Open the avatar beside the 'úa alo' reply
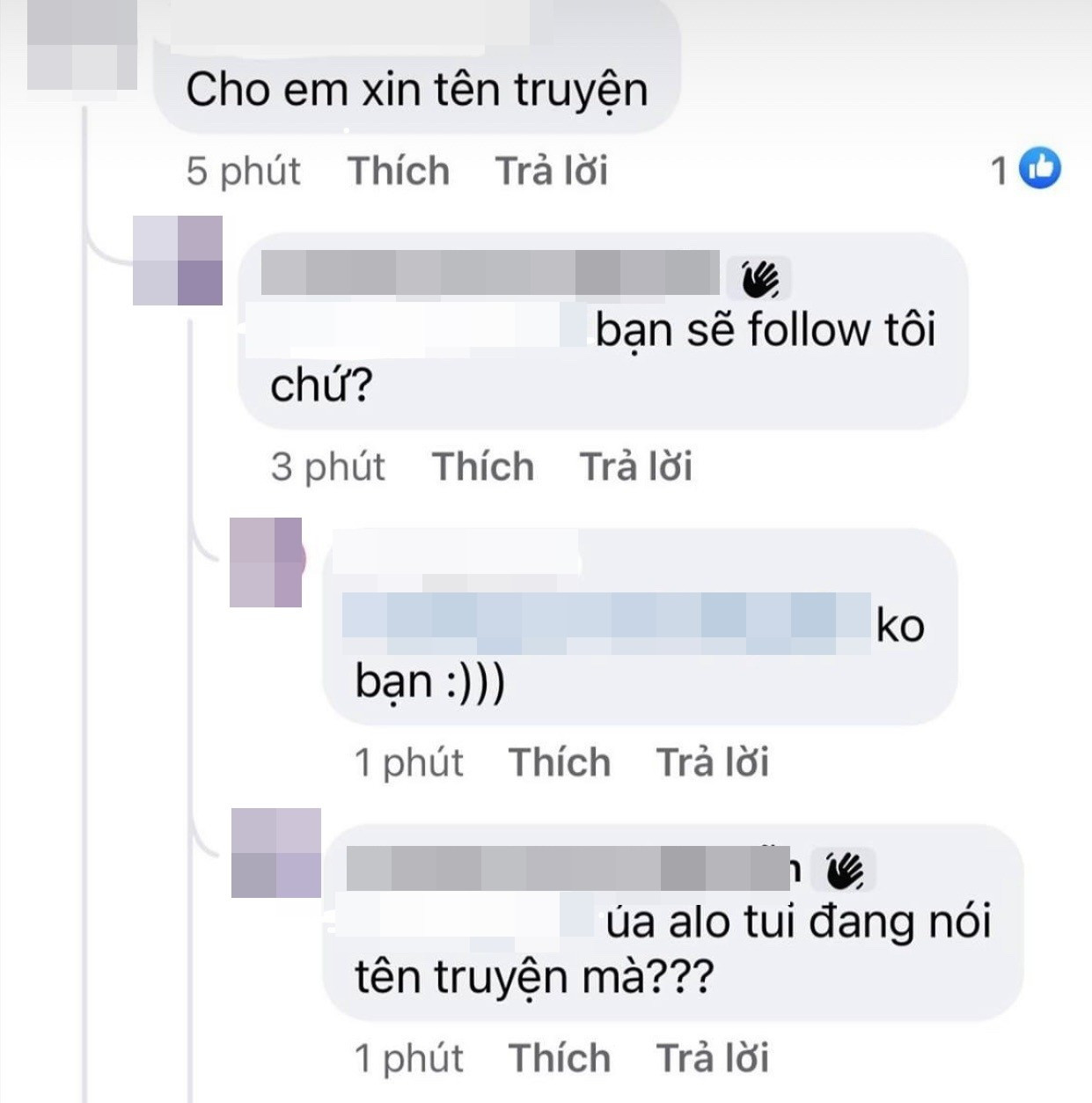The image size is (1092, 1103). click(275, 853)
